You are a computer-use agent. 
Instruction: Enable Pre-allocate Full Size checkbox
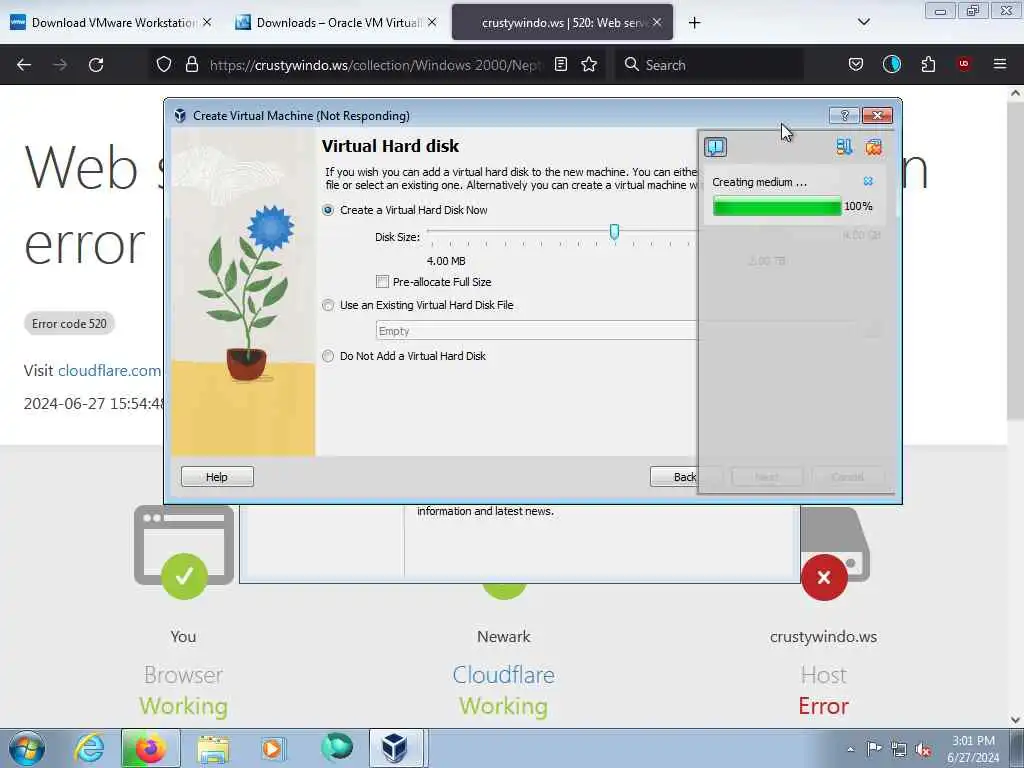click(382, 281)
